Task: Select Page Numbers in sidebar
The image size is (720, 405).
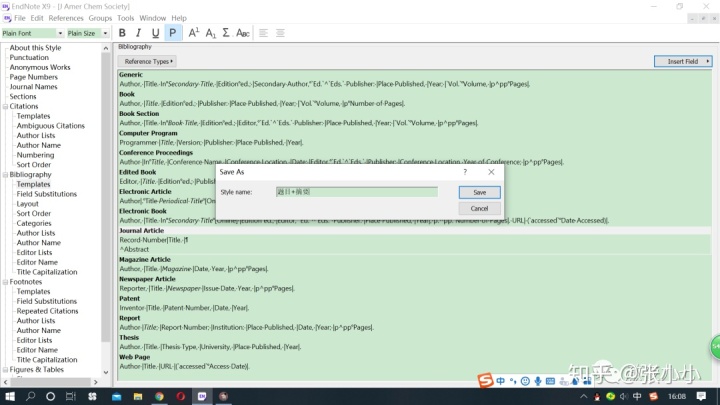Action: click(34, 77)
